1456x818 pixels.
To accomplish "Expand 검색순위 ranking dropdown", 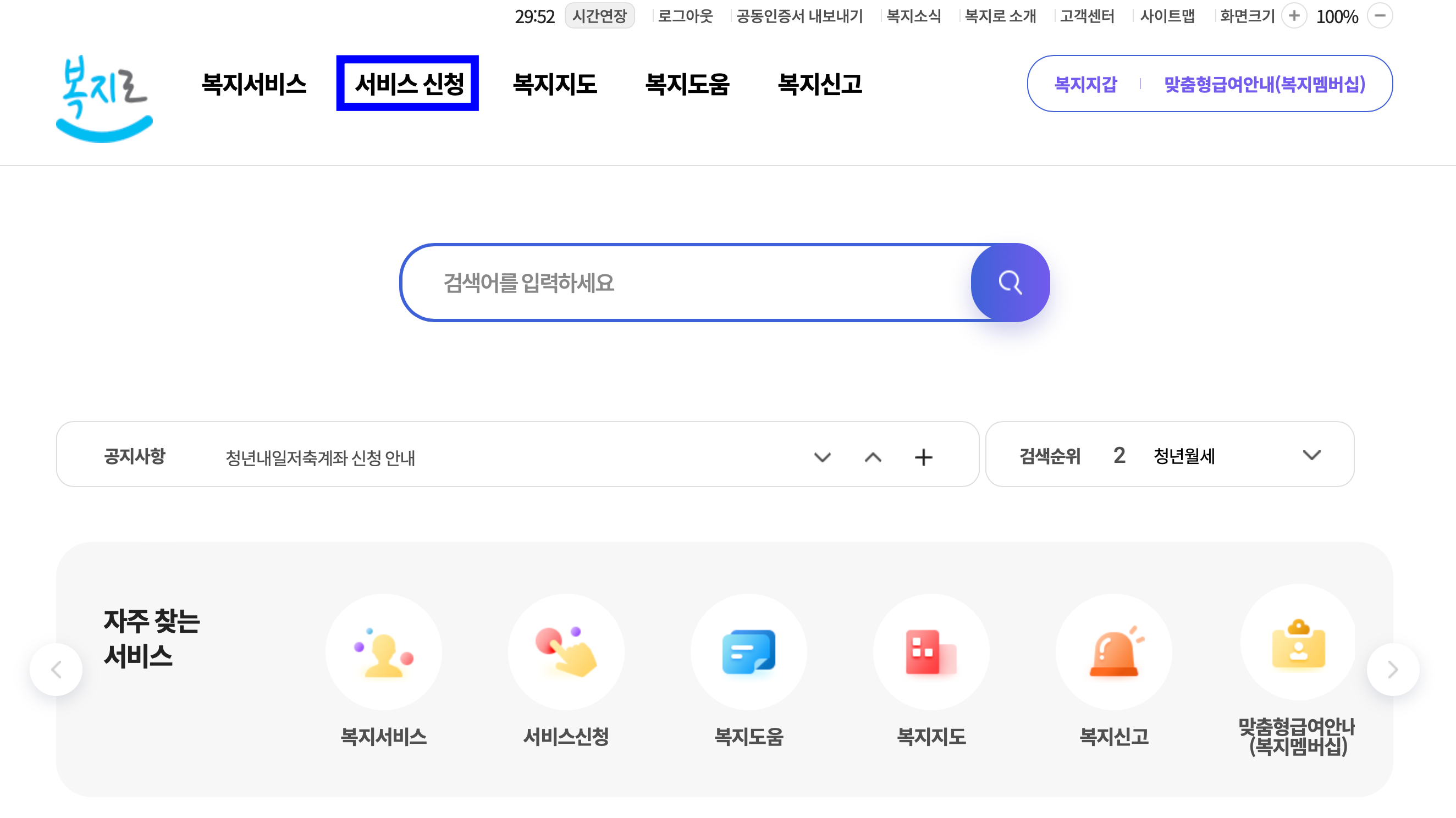I will (x=1311, y=455).
